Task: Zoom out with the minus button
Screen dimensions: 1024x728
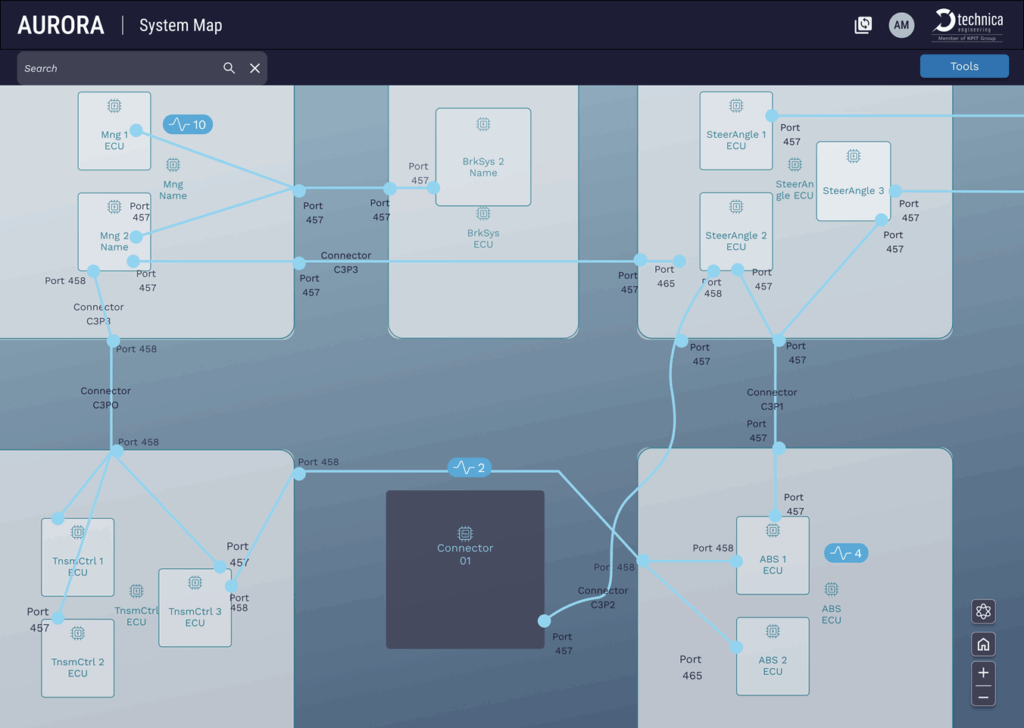Action: 983,696
